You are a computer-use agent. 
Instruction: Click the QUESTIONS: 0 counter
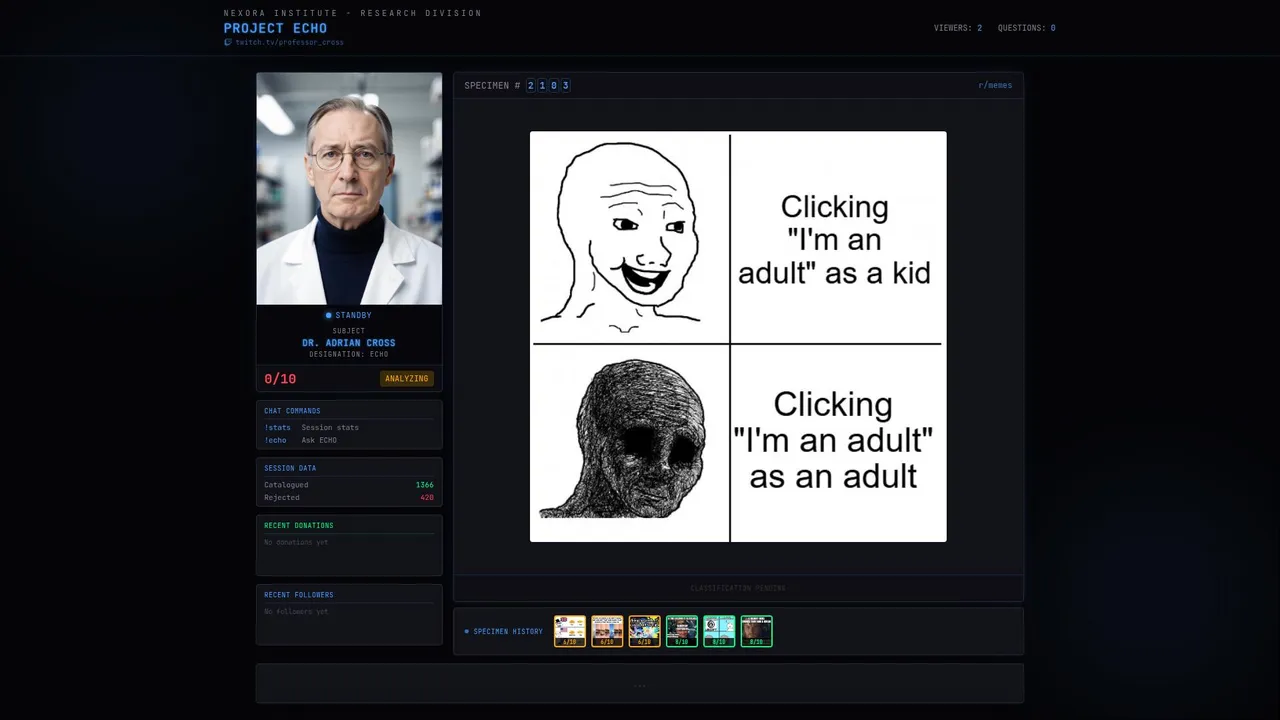coord(1027,28)
